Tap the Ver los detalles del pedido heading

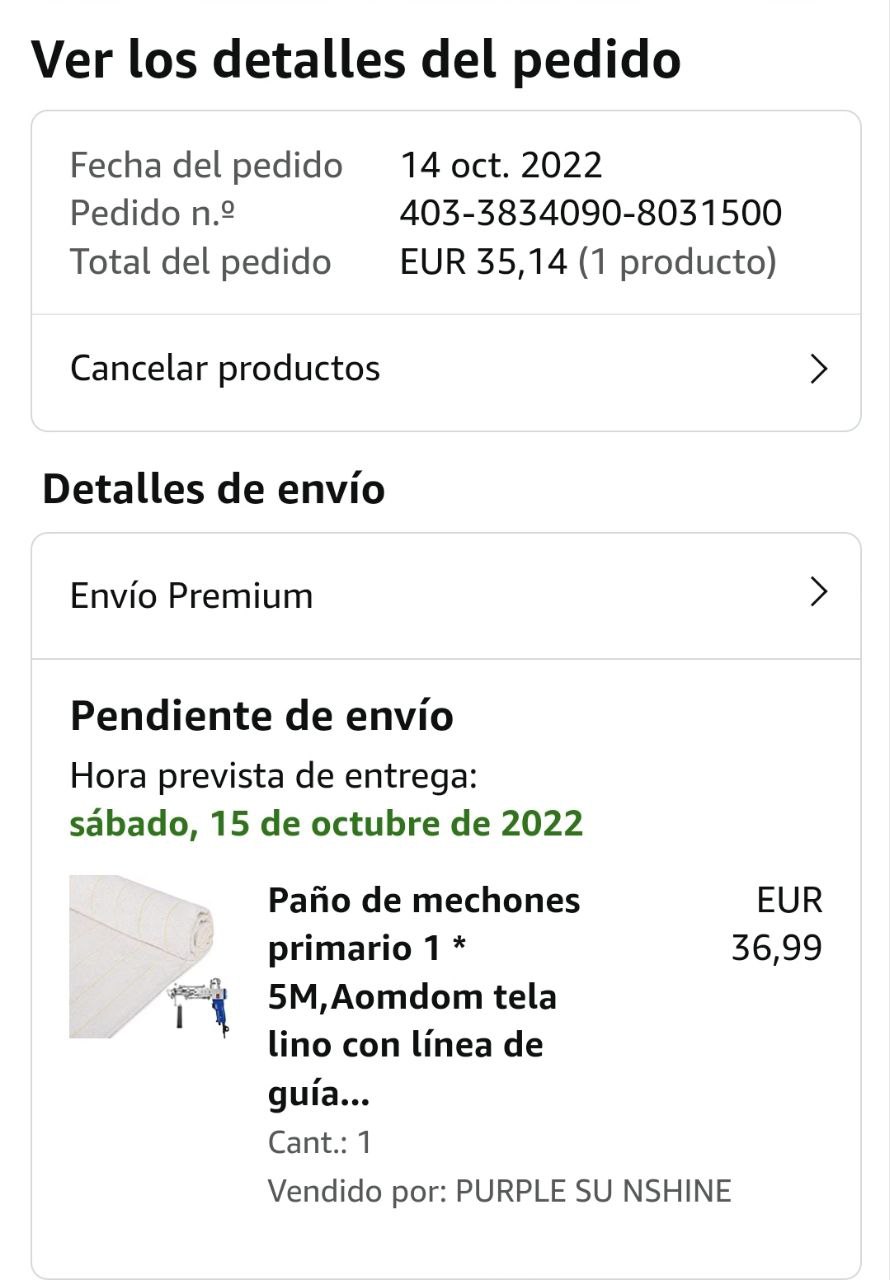coord(356,59)
